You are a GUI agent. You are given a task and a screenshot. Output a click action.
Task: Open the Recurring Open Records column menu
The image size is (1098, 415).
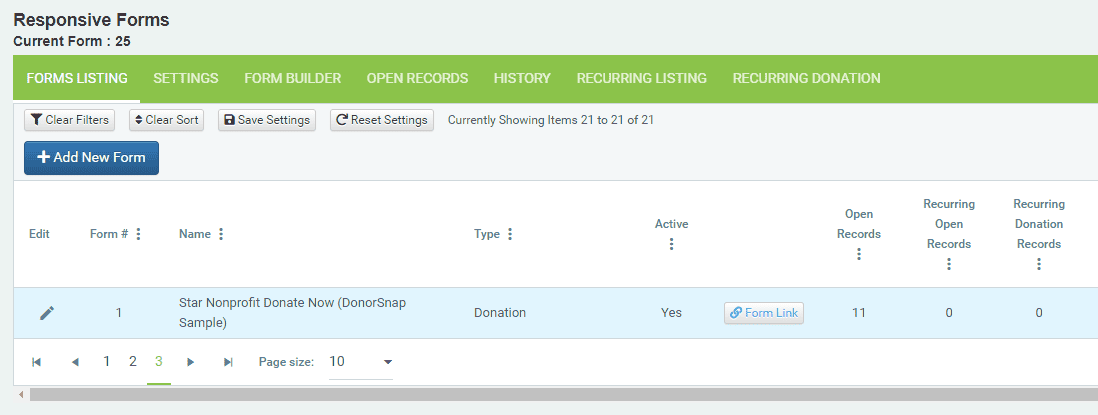[949, 264]
